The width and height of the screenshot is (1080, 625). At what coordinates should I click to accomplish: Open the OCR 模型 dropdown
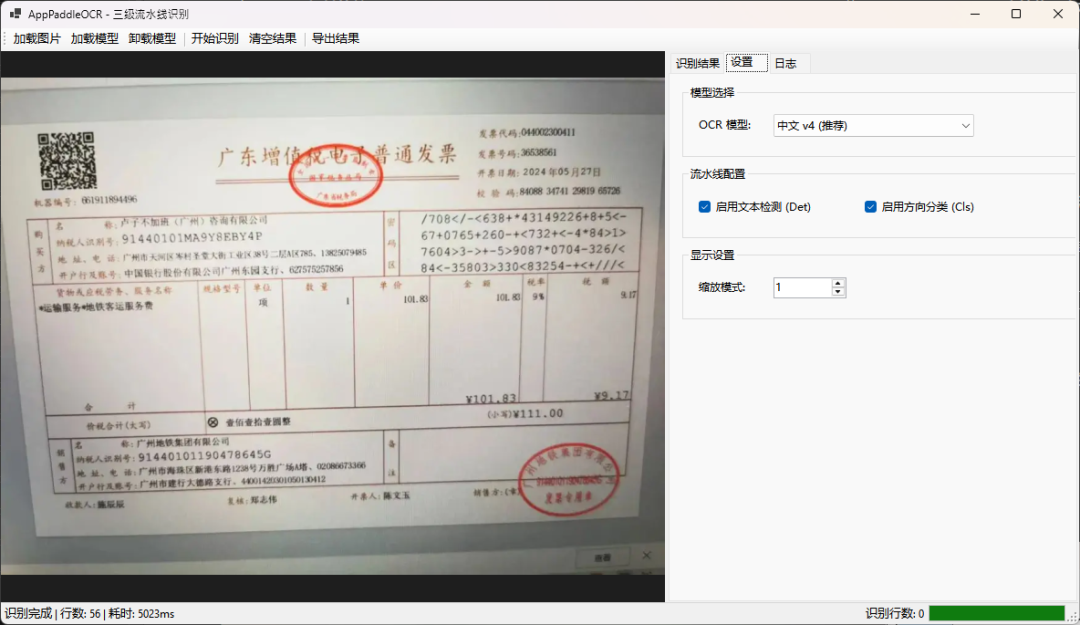[873, 125]
